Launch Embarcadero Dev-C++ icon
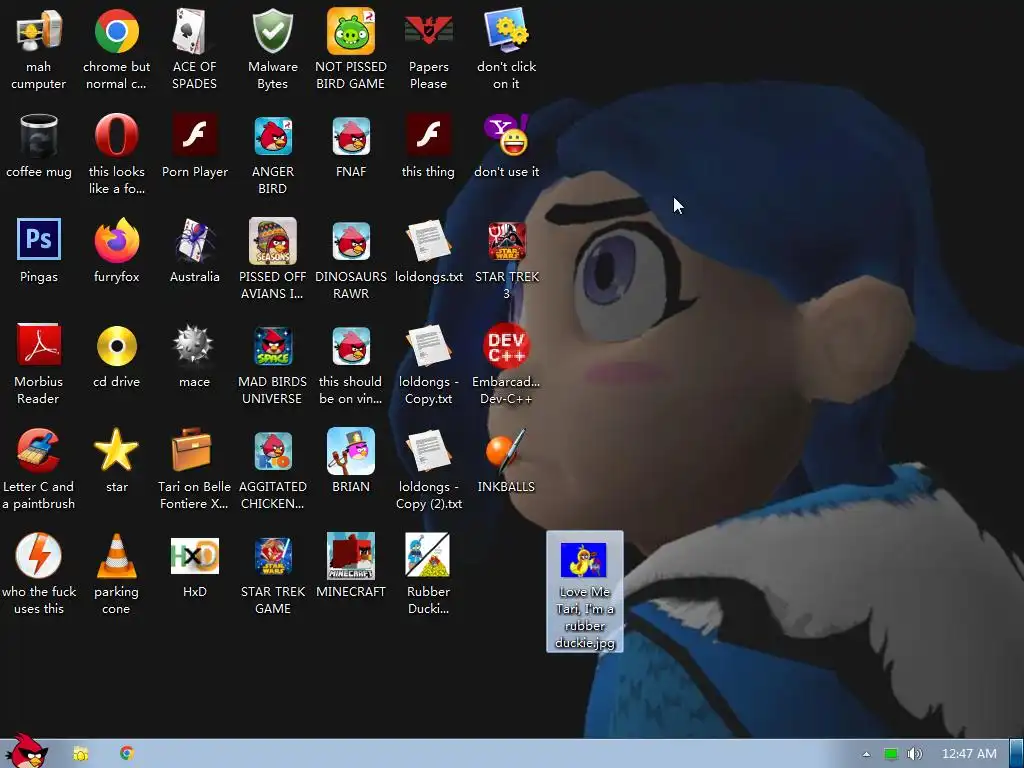Image resolution: width=1024 pixels, height=768 pixels. coord(506,345)
